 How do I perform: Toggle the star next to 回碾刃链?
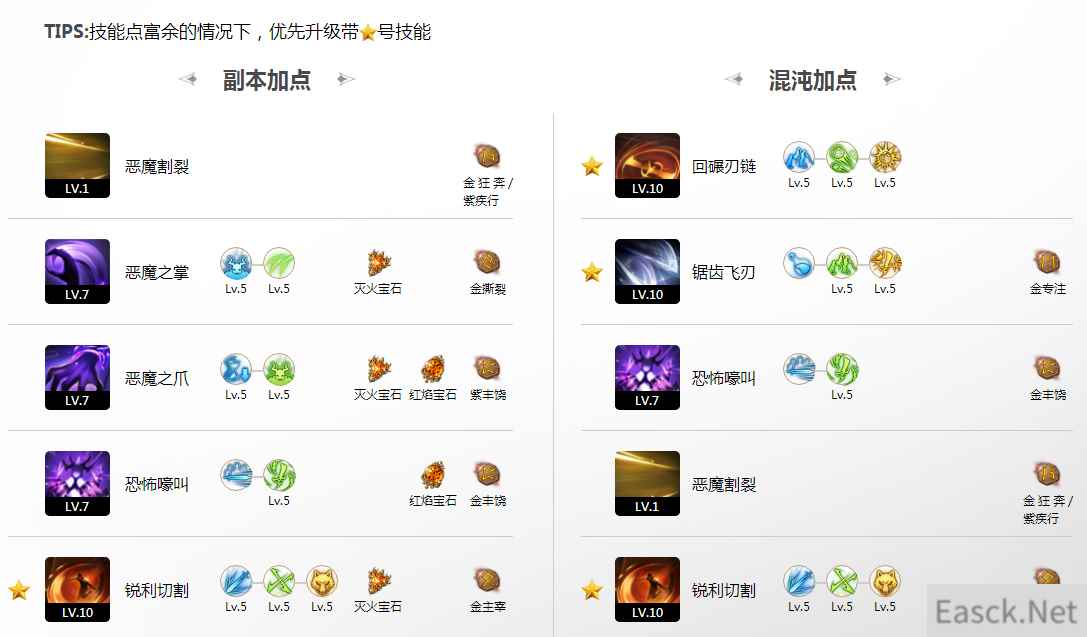tap(592, 166)
